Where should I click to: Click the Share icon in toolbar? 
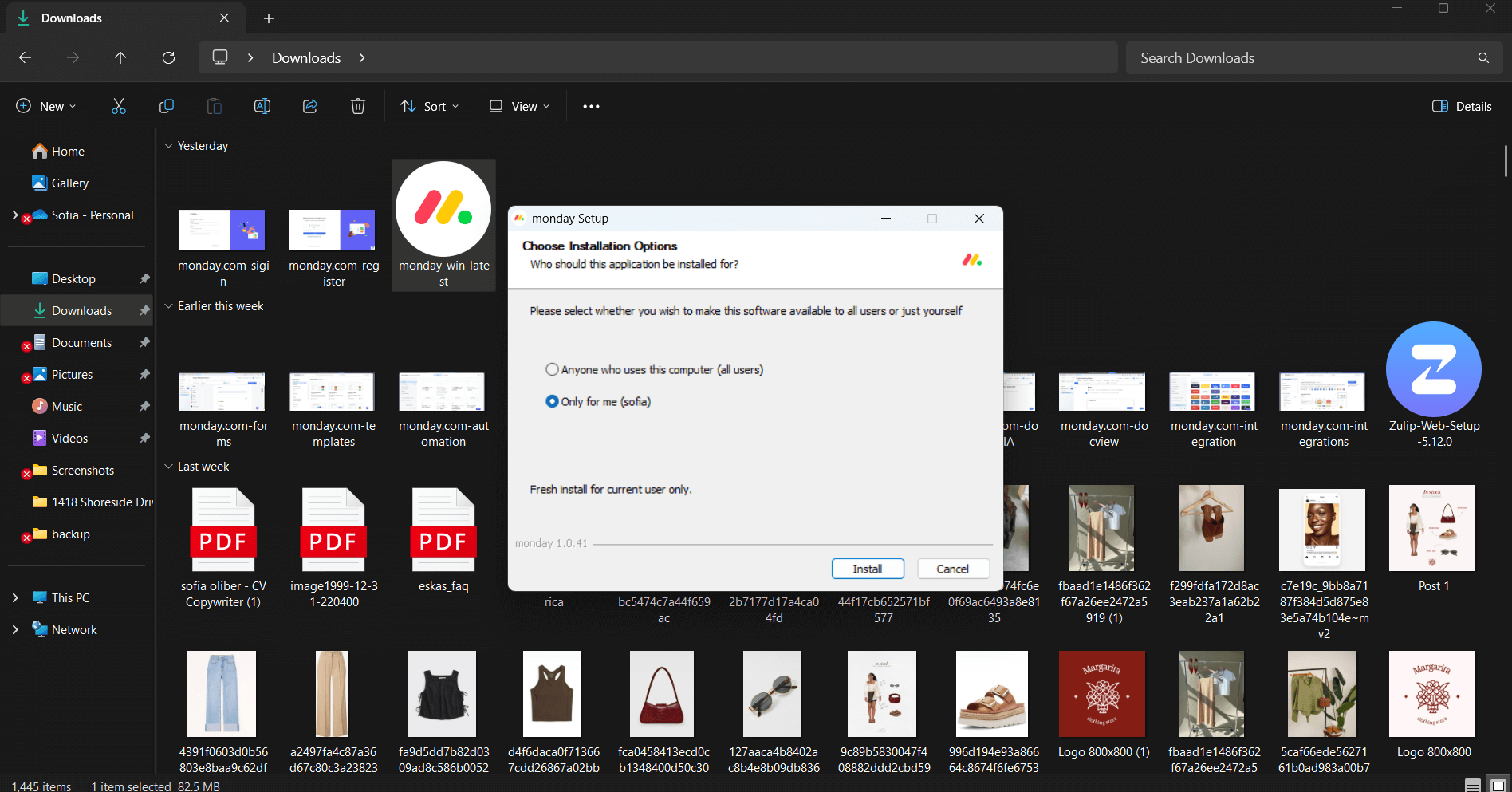[x=310, y=106]
